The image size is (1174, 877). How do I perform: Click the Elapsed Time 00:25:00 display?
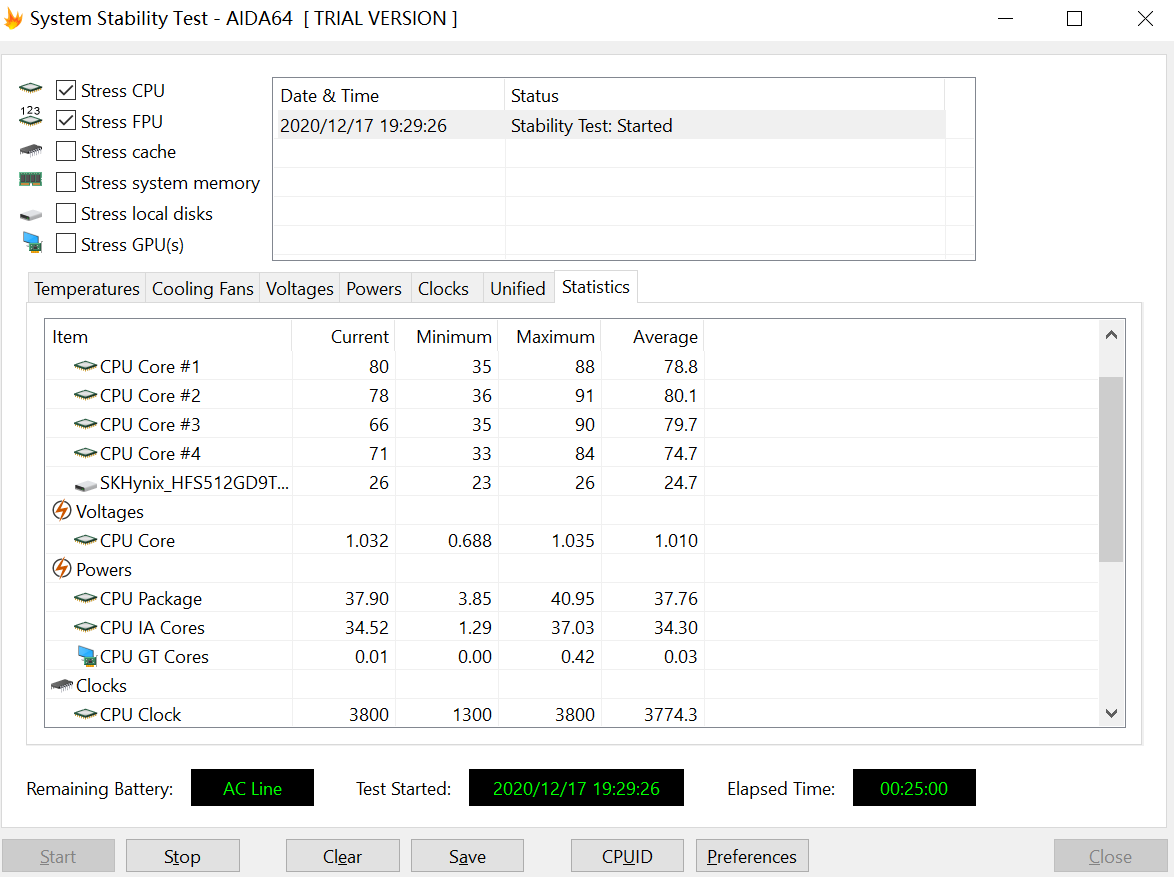914,788
